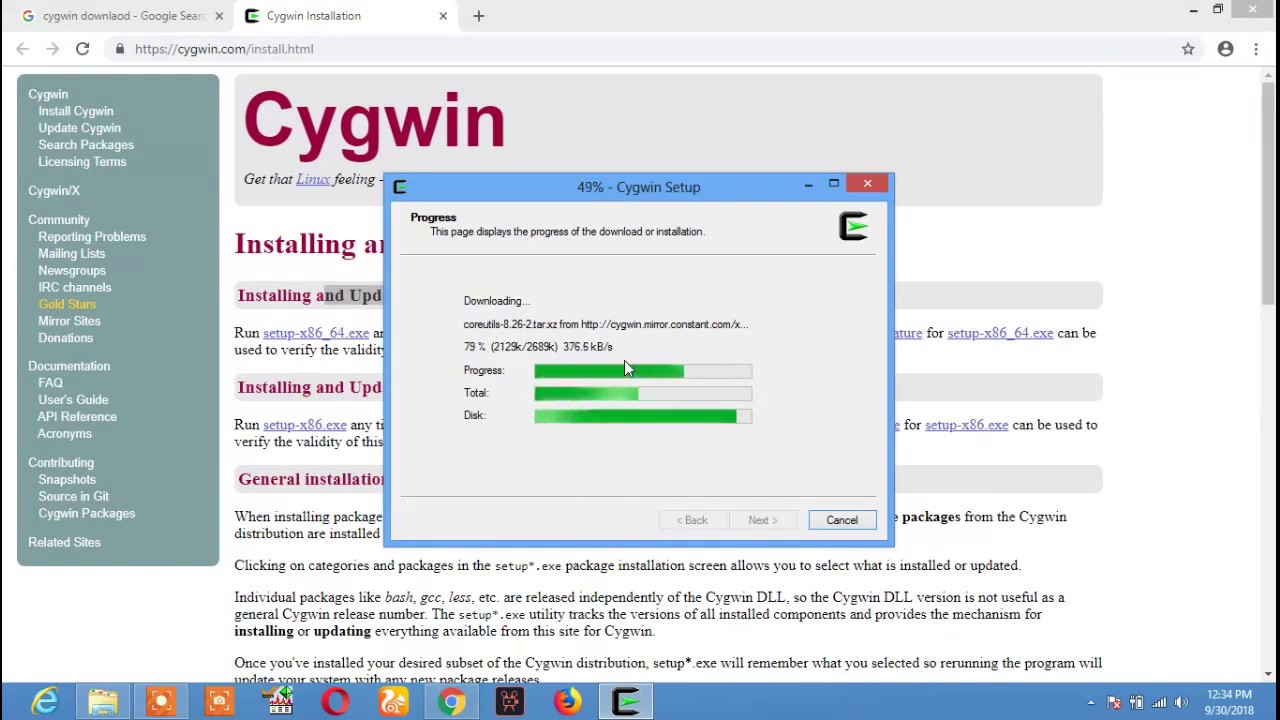Open Source in Git sidebar link
The height and width of the screenshot is (720, 1280).
74,497
